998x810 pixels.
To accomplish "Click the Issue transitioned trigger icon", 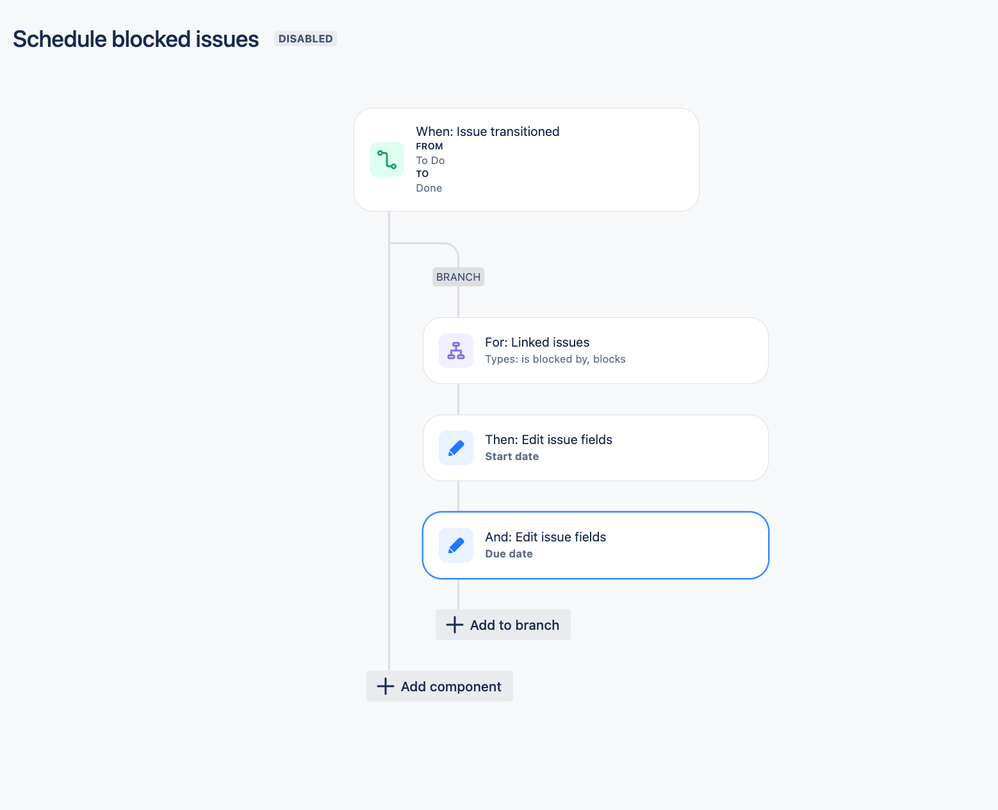I will pos(387,160).
